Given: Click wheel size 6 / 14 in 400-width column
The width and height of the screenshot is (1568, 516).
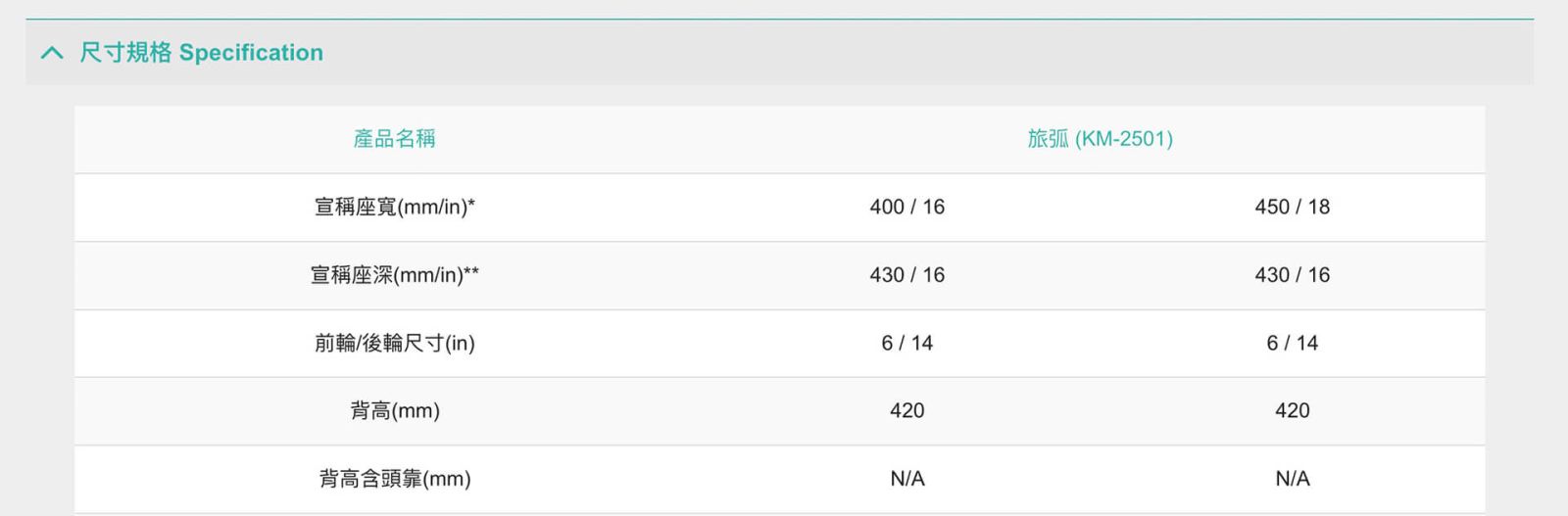Looking at the screenshot, I should point(906,343).
